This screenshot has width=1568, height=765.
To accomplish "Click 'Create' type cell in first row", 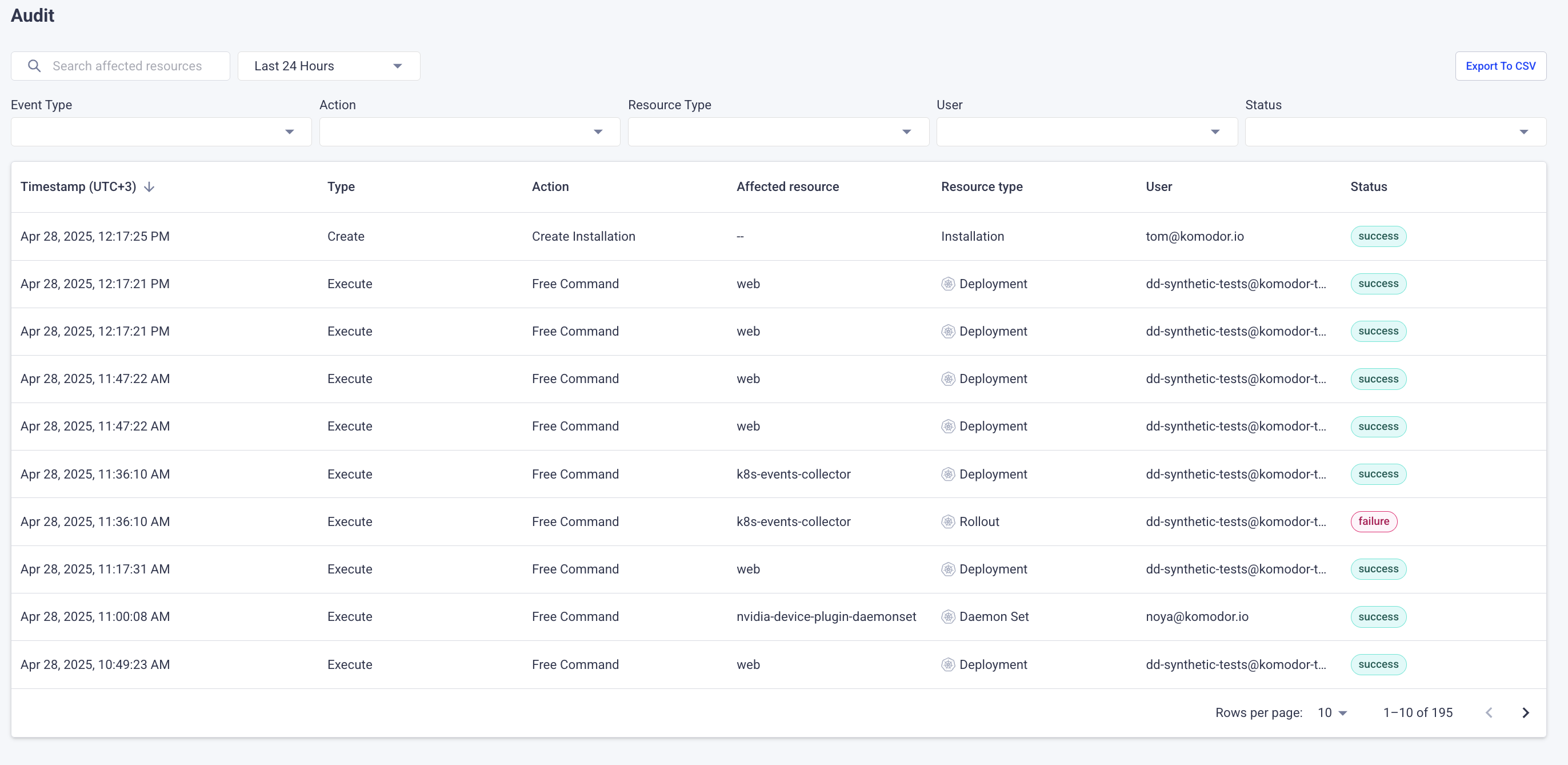I will (x=346, y=236).
